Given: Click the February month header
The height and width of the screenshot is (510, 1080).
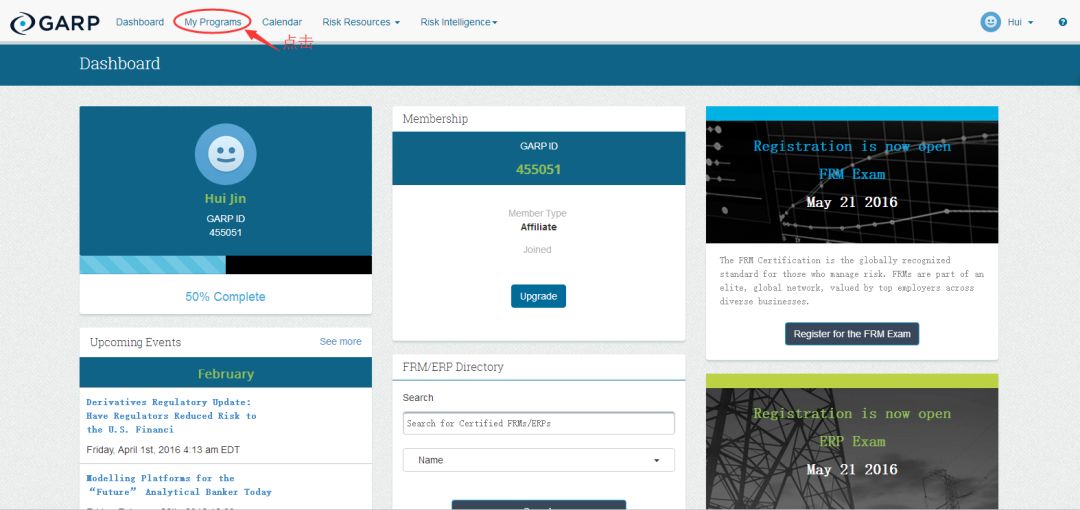Looking at the screenshot, I should 226,373.
